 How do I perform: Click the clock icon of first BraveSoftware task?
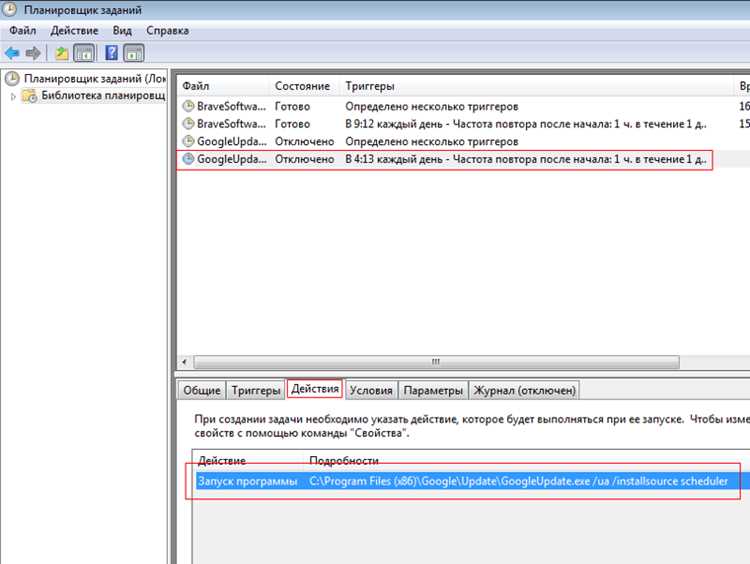(x=188, y=106)
